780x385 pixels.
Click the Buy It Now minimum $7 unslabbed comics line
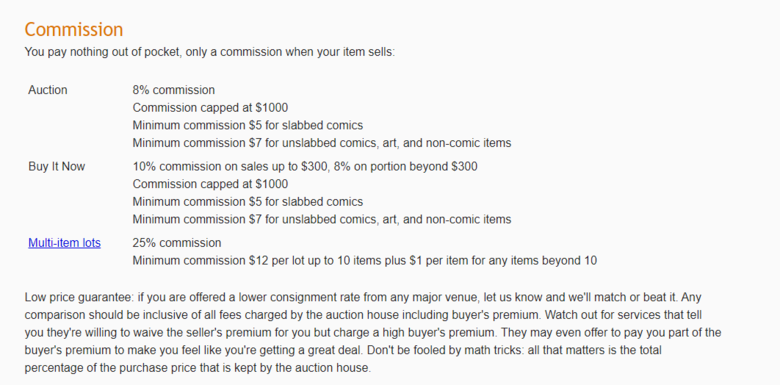(322, 219)
